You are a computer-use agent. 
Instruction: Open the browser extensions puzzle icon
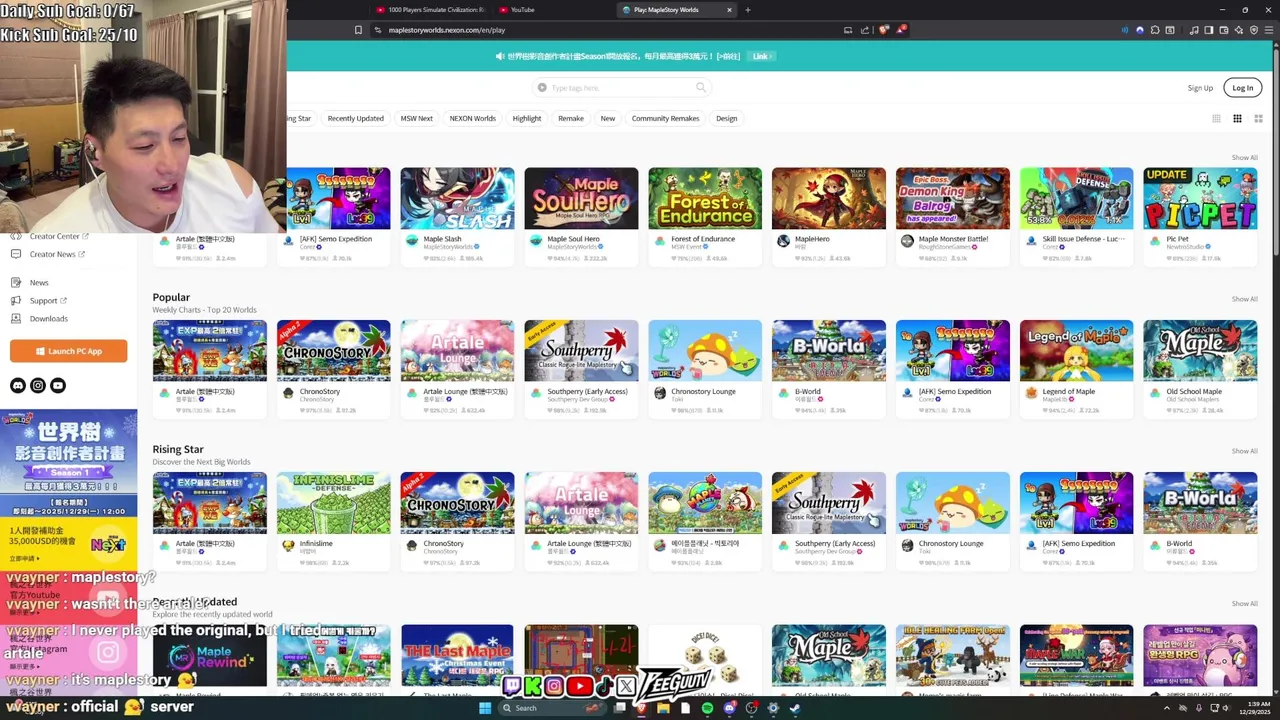[1155, 30]
